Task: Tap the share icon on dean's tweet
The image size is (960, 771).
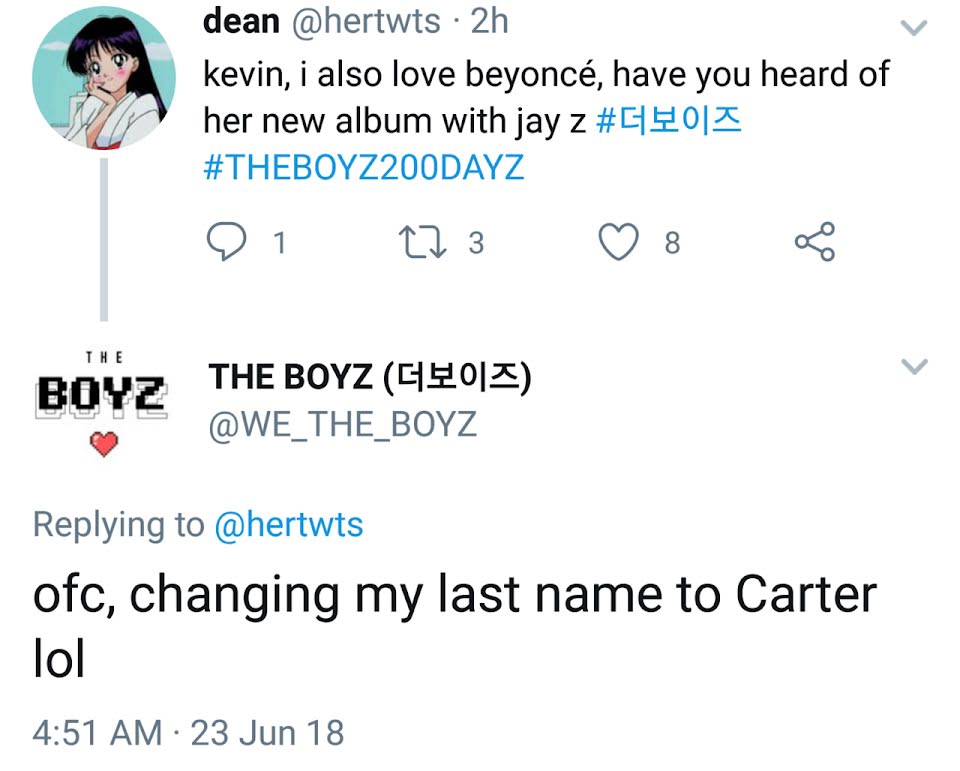Action: click(815, 242)
